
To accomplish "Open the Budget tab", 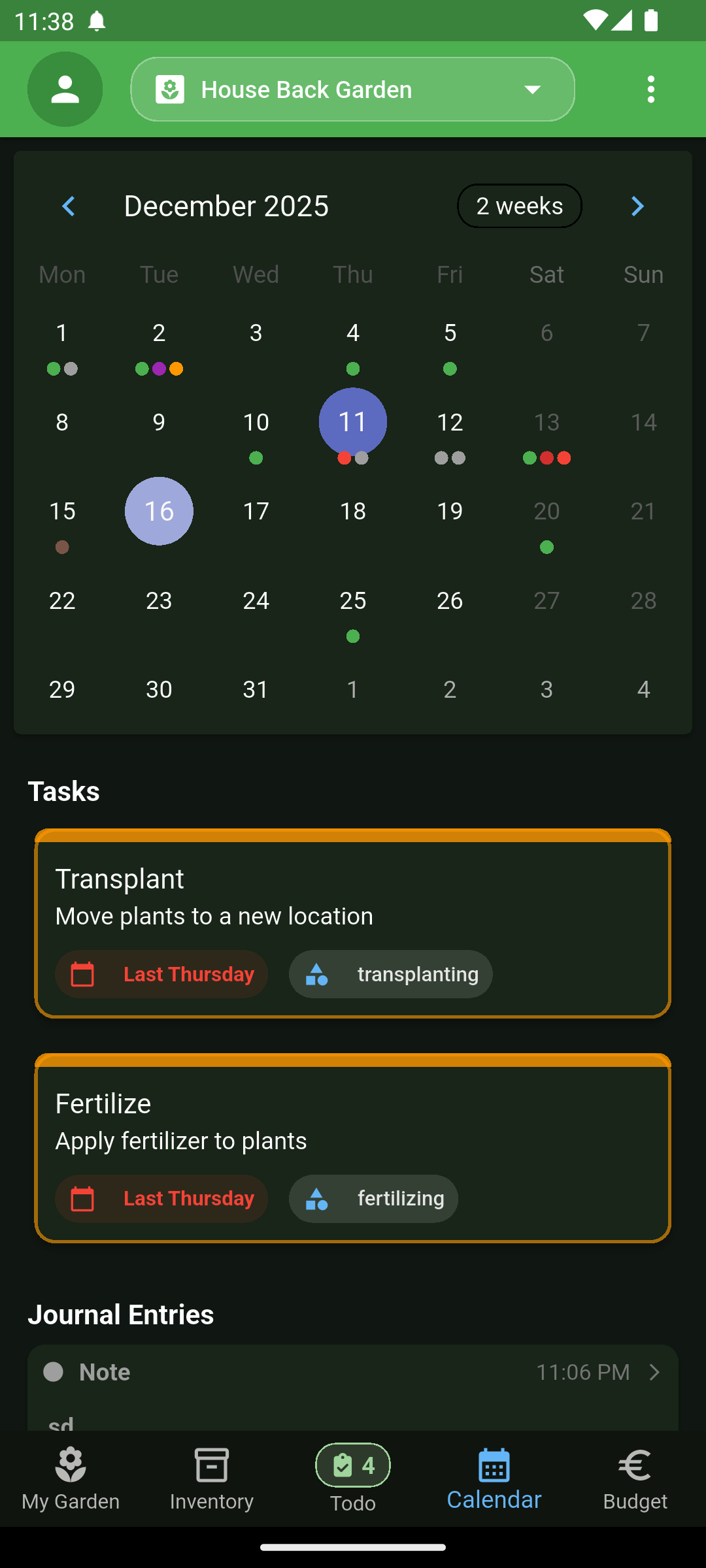I will [635, 1479].
